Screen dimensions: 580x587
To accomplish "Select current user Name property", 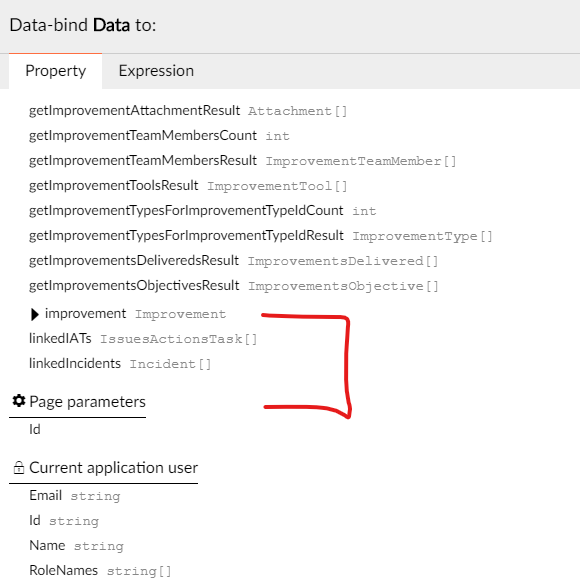I will (76, 546).
